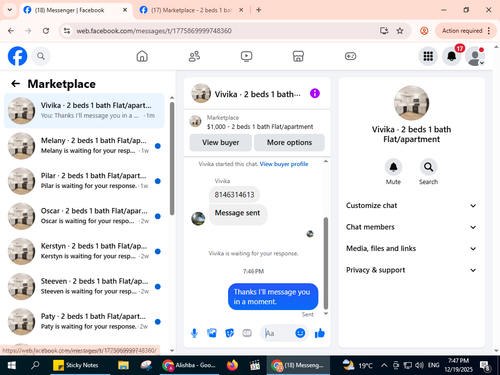Open the Facebook menu grid icon
This screenshot has height=375, width=500.
(428, 56)
